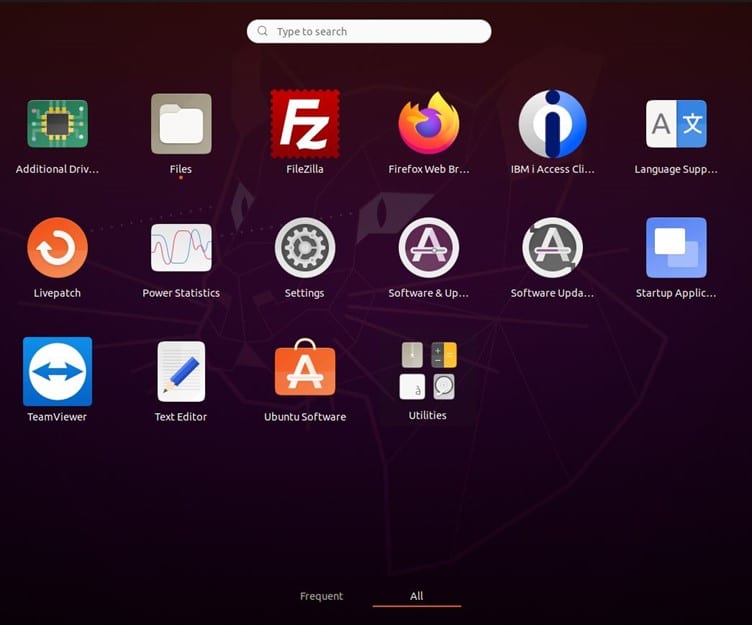The height and width of the screenshot is (625, 752).
Task: Open FileZilla FTP client
Action: coord(305,125)
